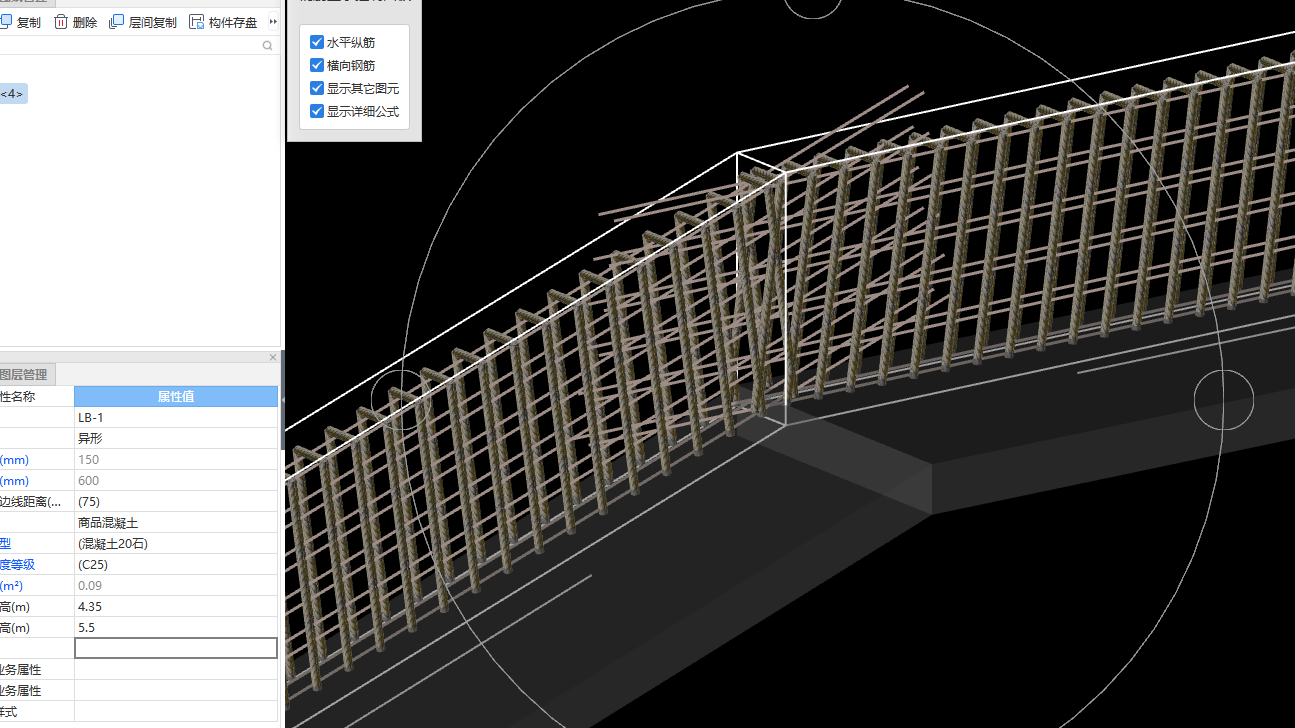The height and width of the screenshot is (728, 1295).
Task: Click the 层间复制 icon
Action: (117, 22)
